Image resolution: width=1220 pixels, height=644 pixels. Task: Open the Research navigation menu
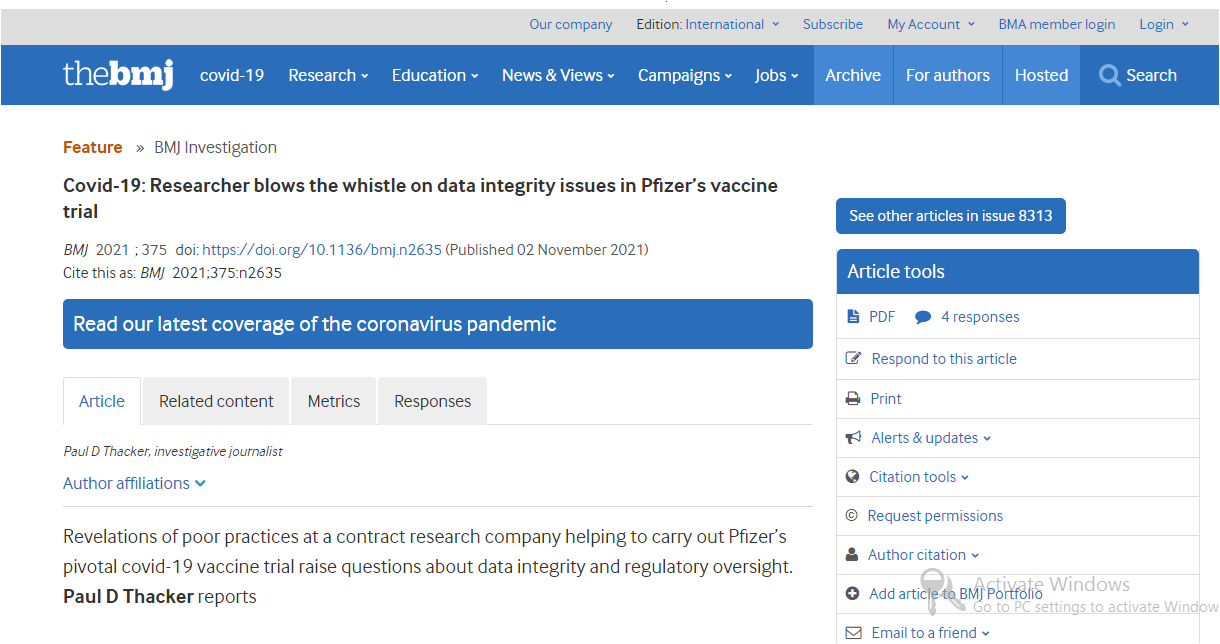pos(328,75)
